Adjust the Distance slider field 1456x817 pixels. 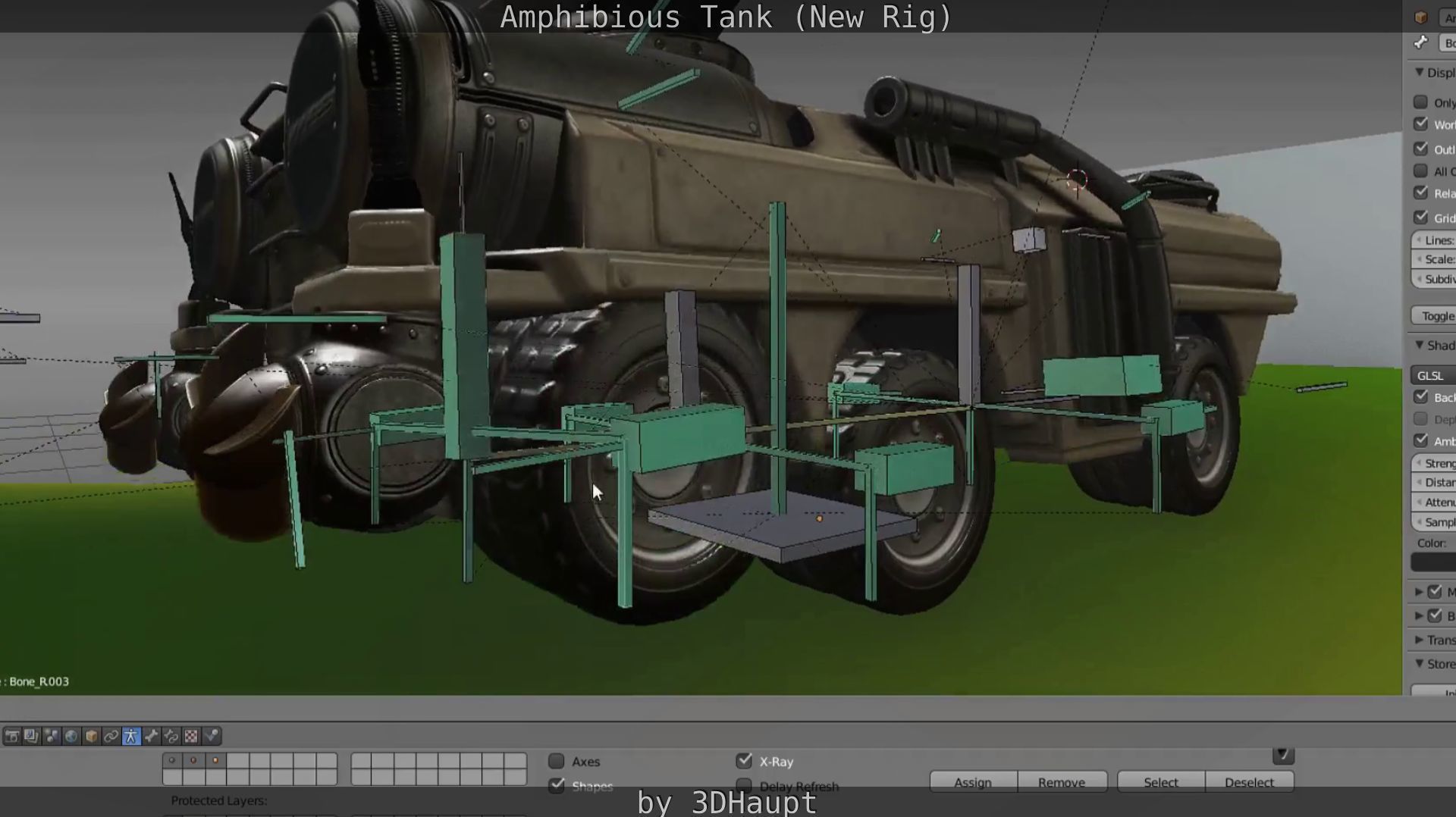(1433, 482)
